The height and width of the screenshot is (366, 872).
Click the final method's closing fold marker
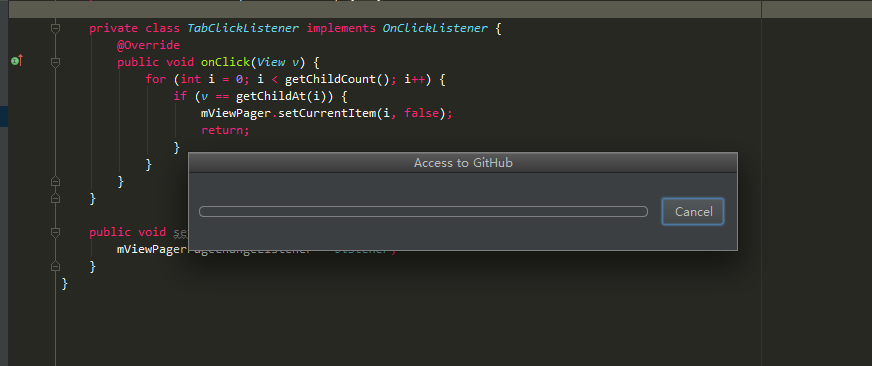[55, 266]
